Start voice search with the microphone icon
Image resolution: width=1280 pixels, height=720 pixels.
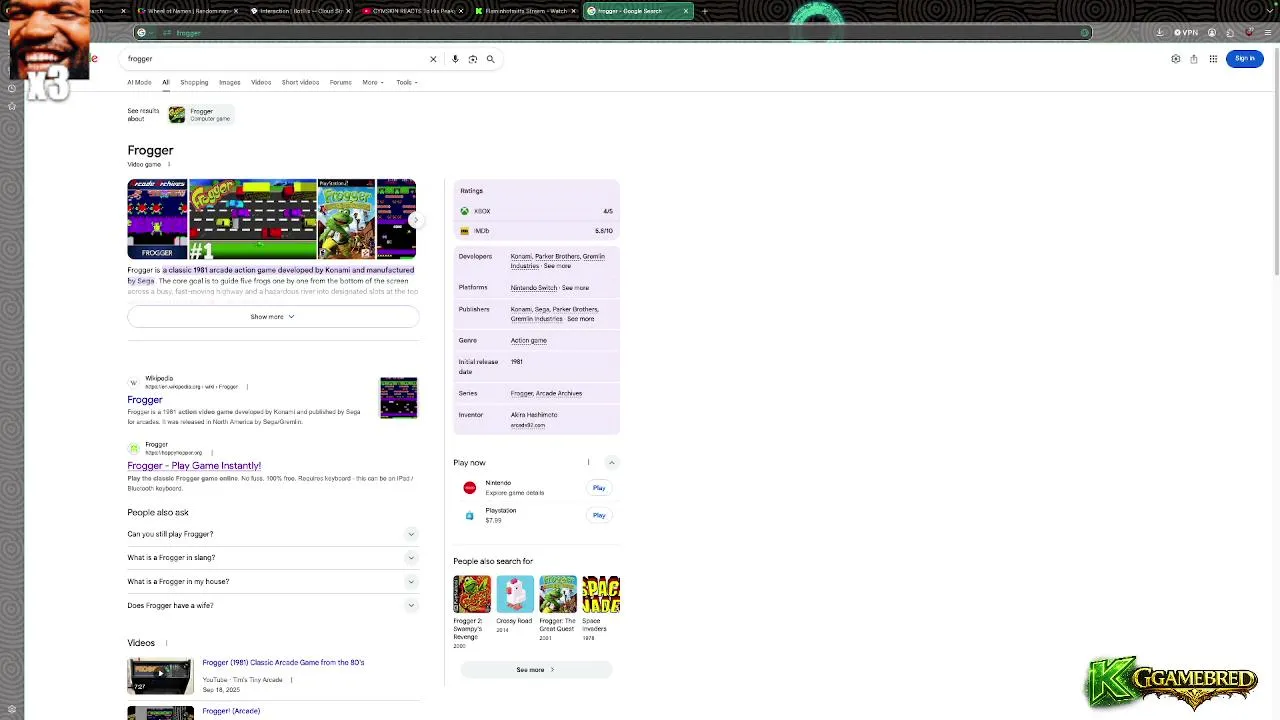click(455, 59)
